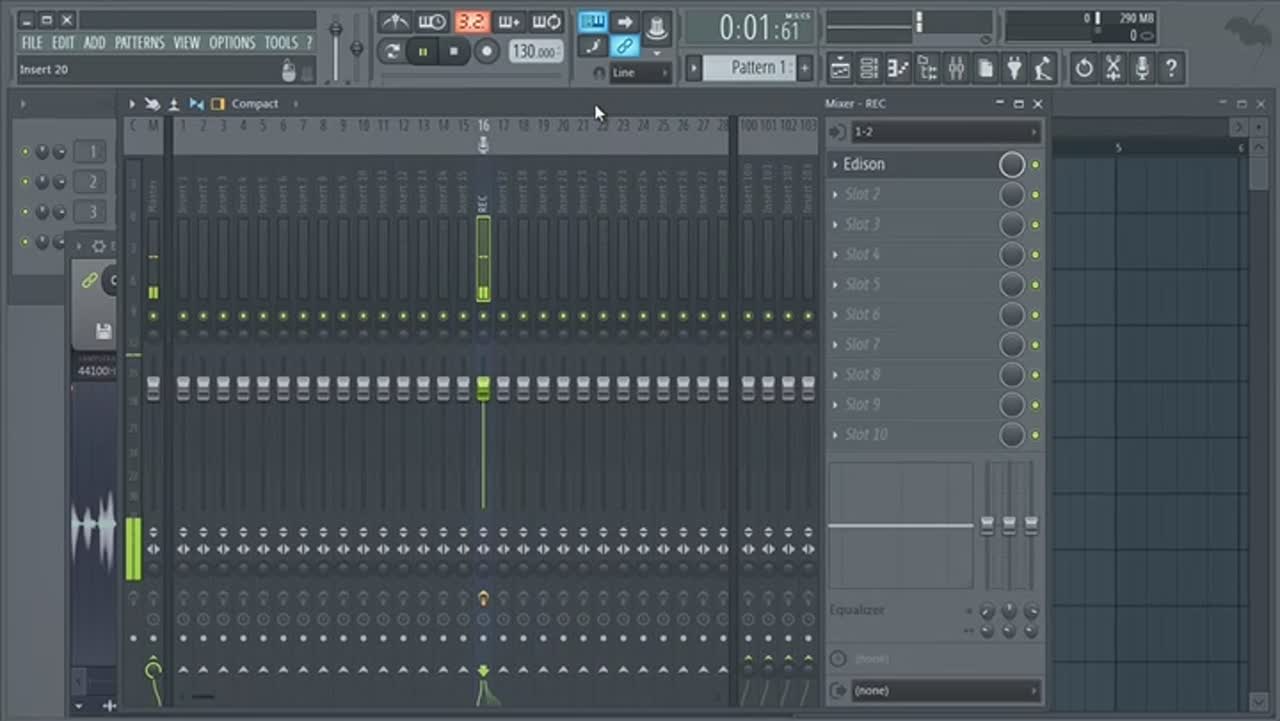Mute the Master track green LED
The image size is (1280, 721).
[x=153, y=316]
